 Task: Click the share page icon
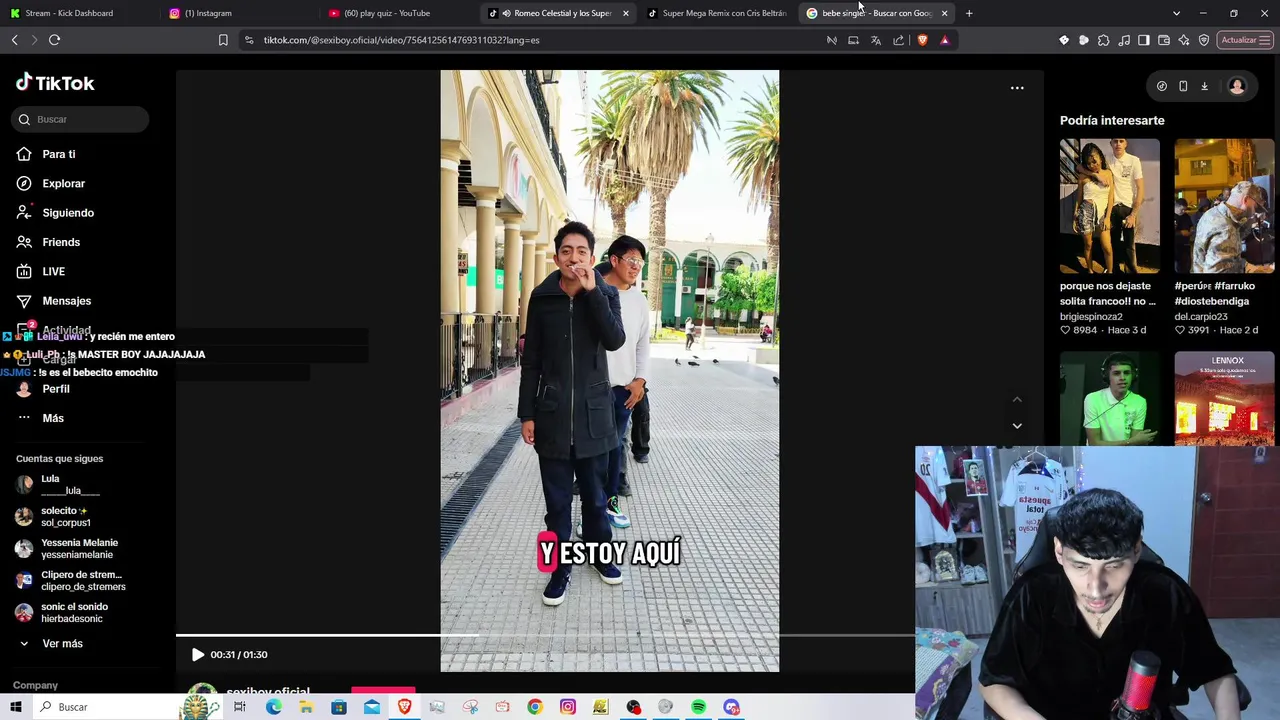(898, 40)
